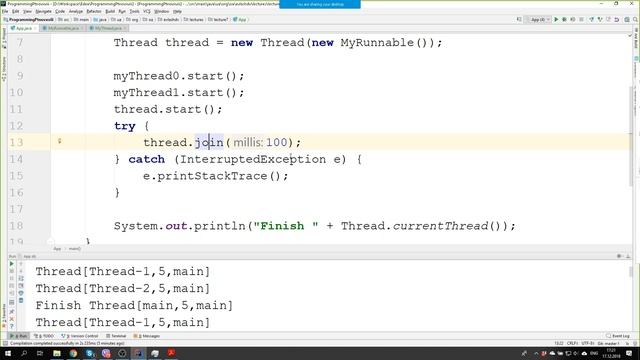Click the console vertical scrollbar
The width and height of the screenshot is (640, 360).
[631, 272]
